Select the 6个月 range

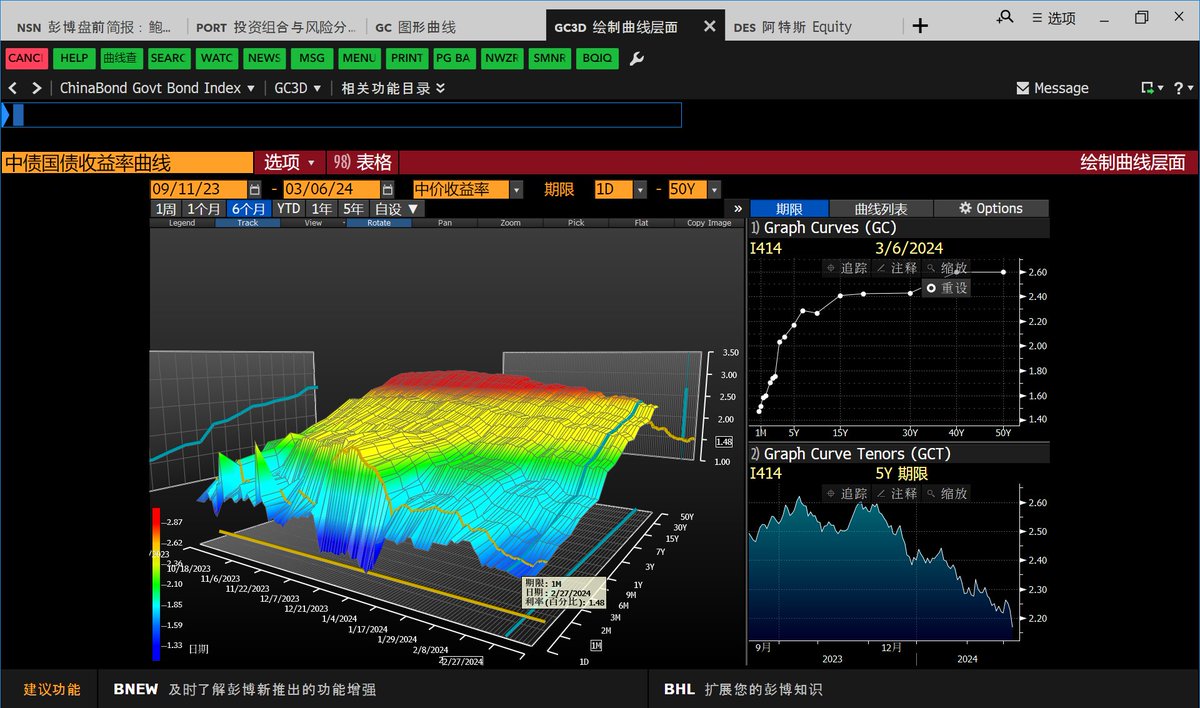tap(249, 209)
